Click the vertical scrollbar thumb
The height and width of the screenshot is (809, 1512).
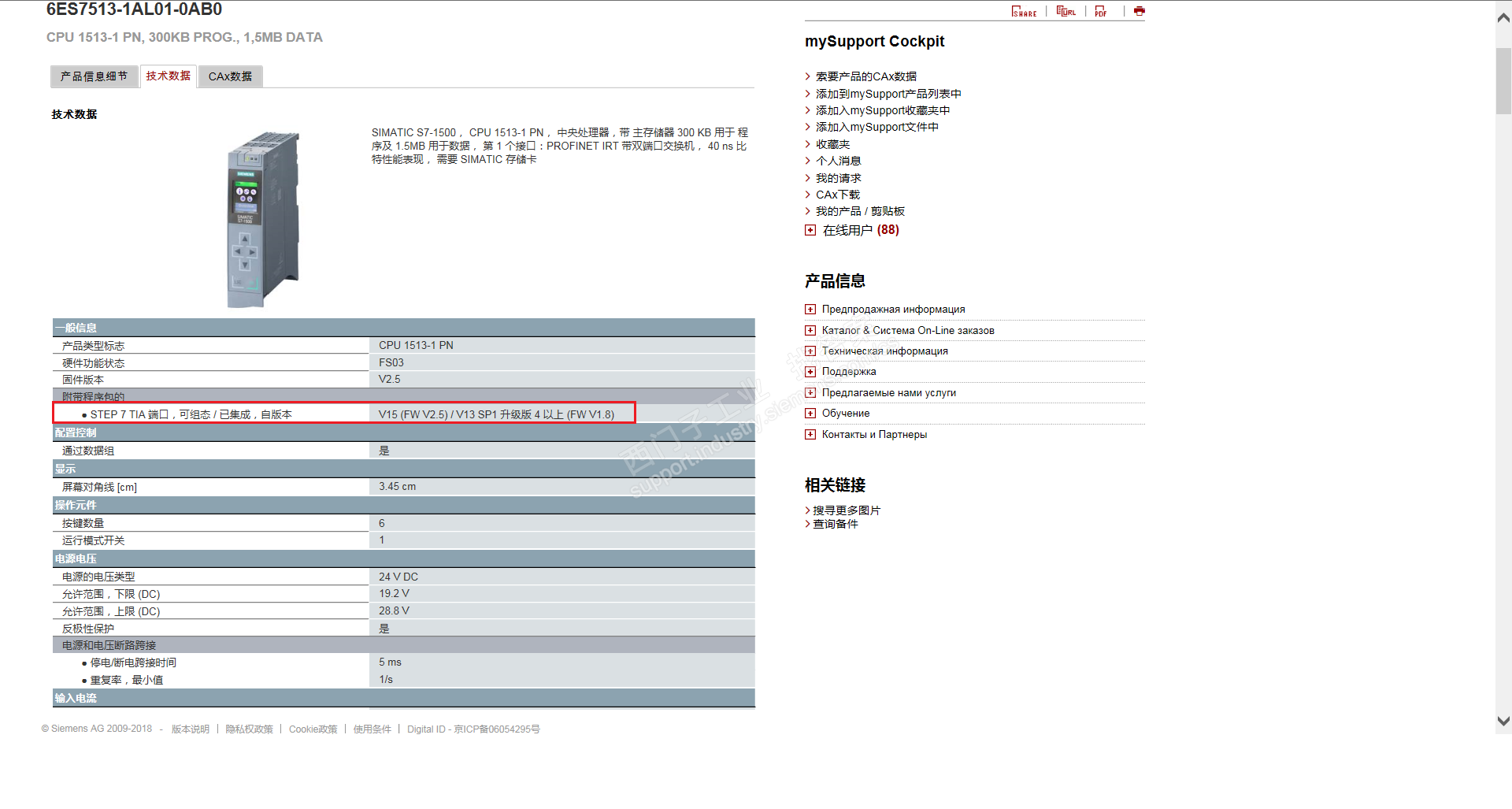click(1503, 81)
